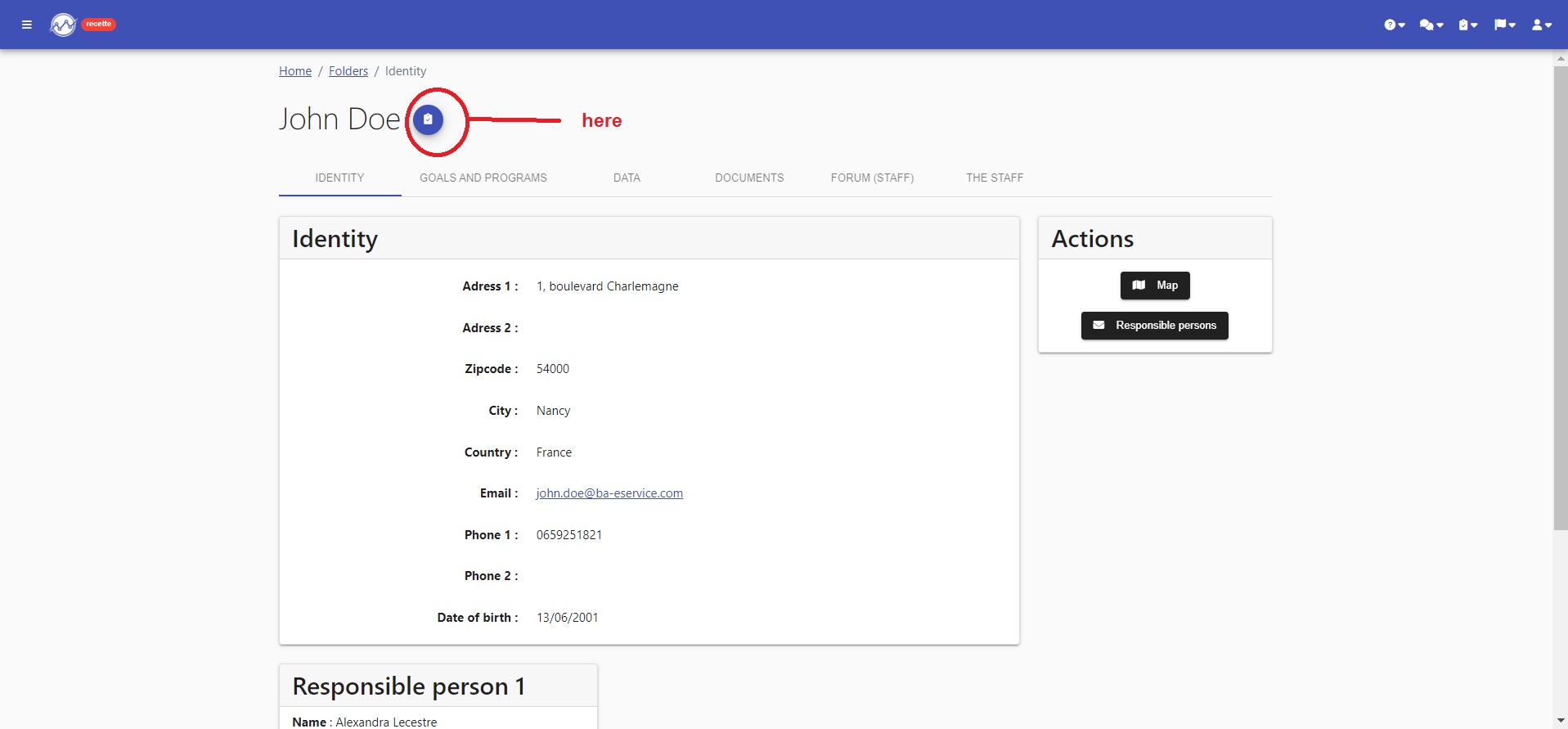Click the Identity breadcrumb item

click(x=406, y=71)
